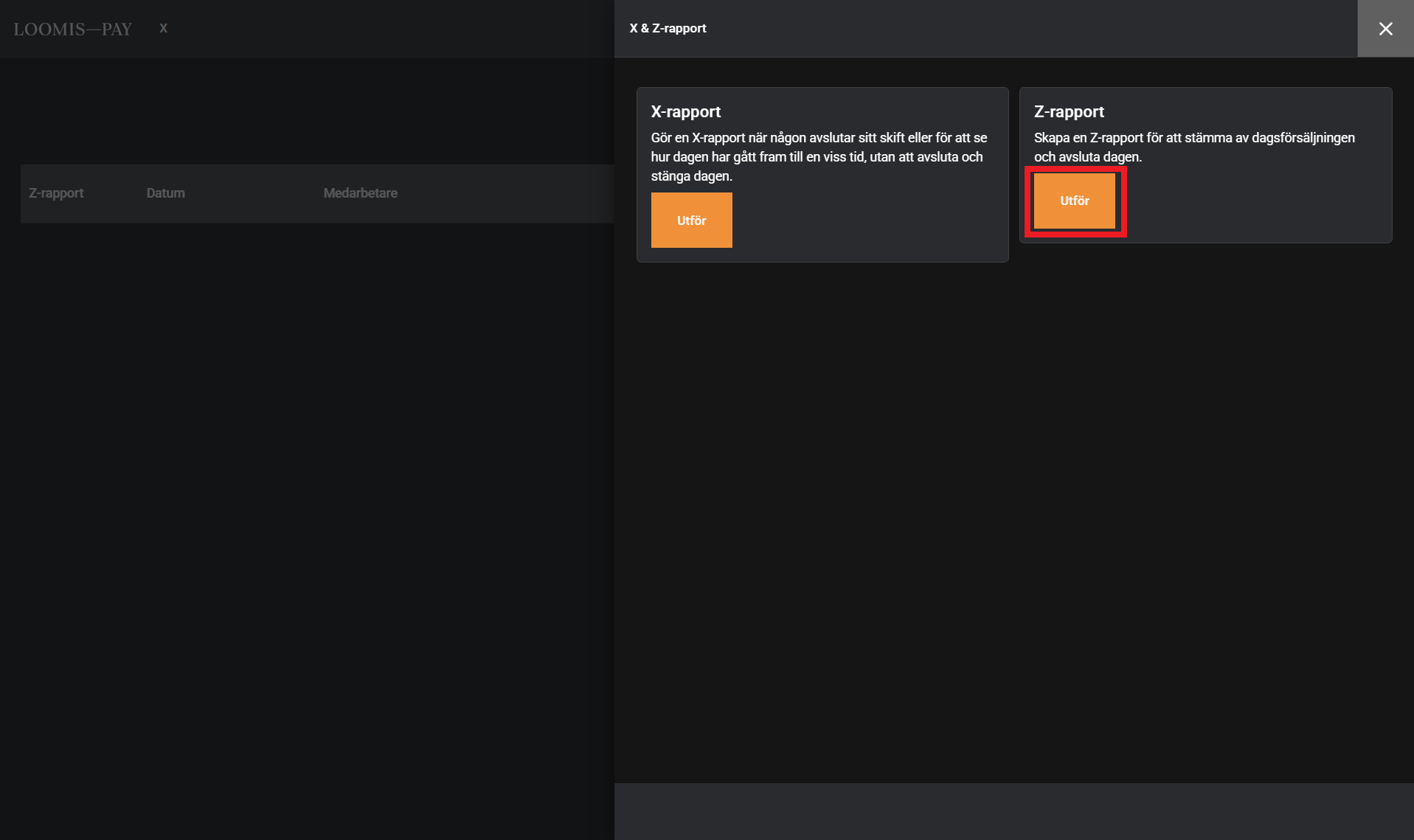Image resolution: width=1414 pixels, height=840 pixels.
Task: Close the X & Z-rapport panel
Action: 1385,29
